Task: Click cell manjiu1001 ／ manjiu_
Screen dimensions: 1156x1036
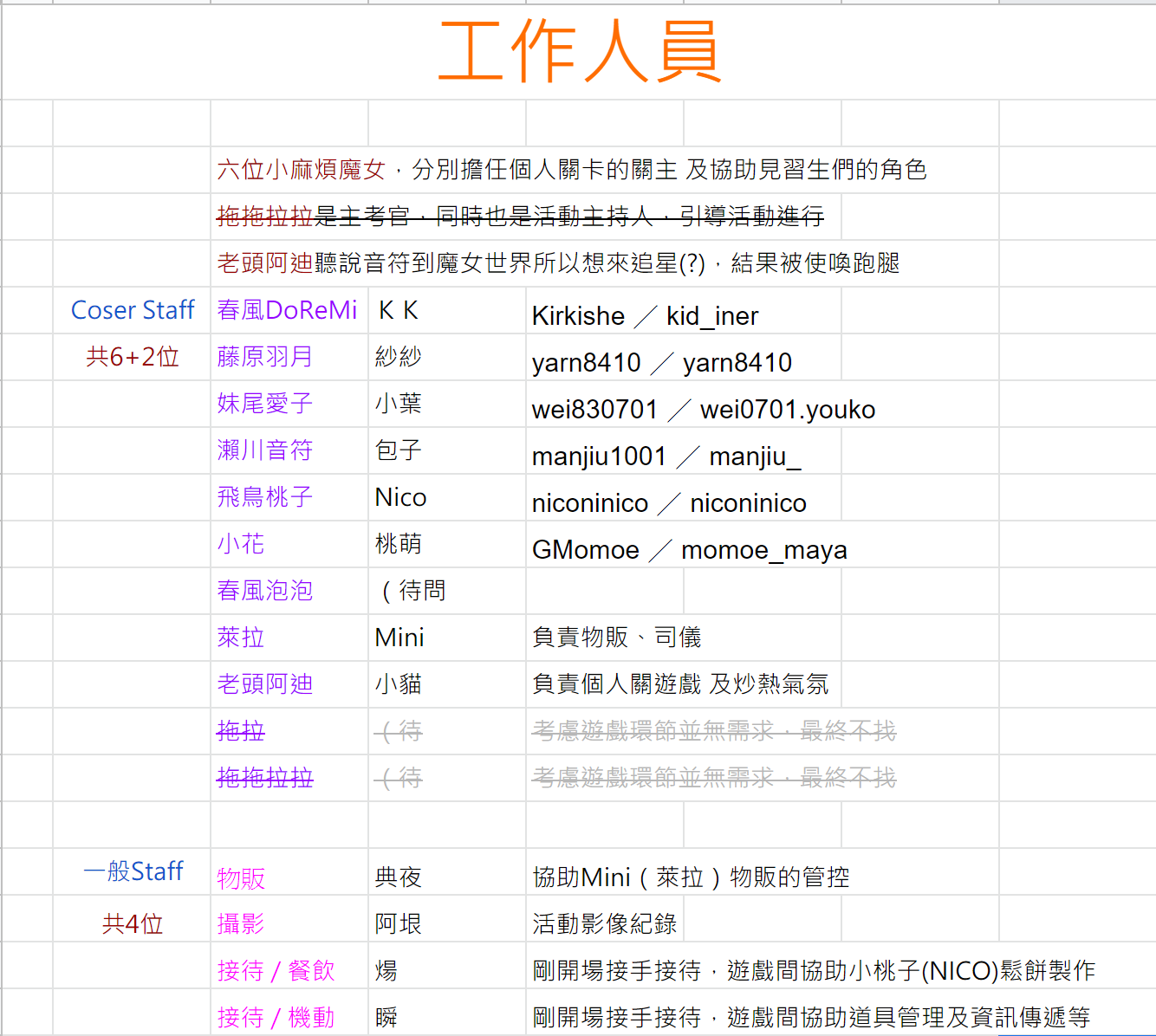Action: point(666,456)
